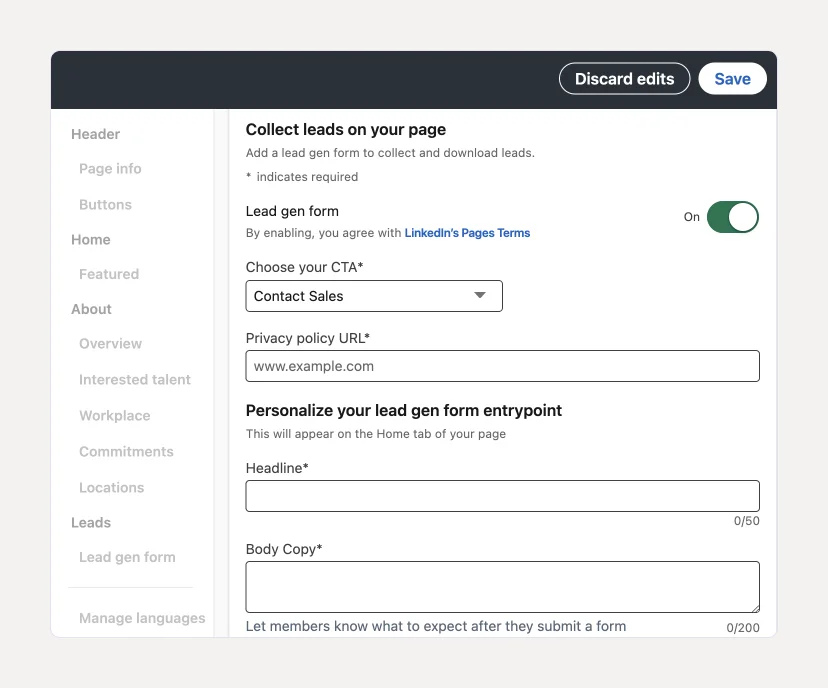Image resolution: width=828 pixels, height=688 pixels.
Task: Focus the Privacy policy URL field
Action: pos(502,366)
